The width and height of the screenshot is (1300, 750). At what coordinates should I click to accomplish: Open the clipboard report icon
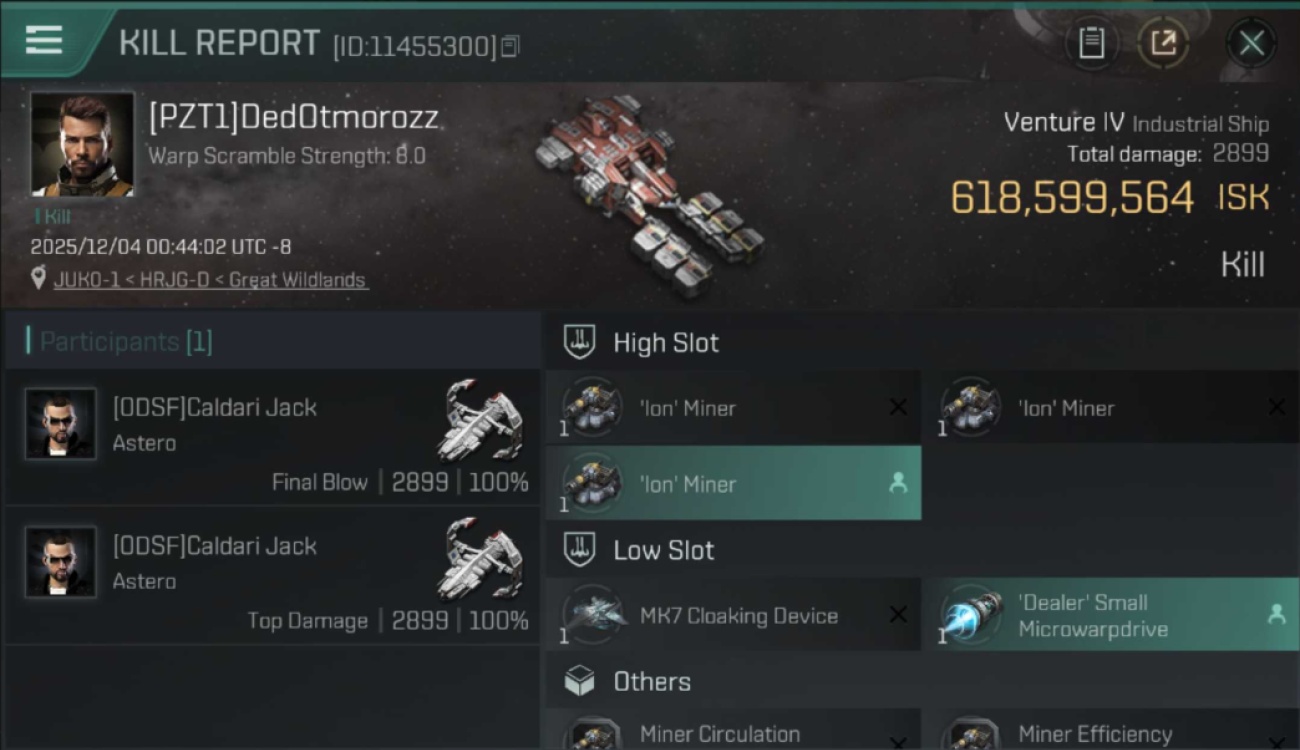click(x=1091, y=43)
